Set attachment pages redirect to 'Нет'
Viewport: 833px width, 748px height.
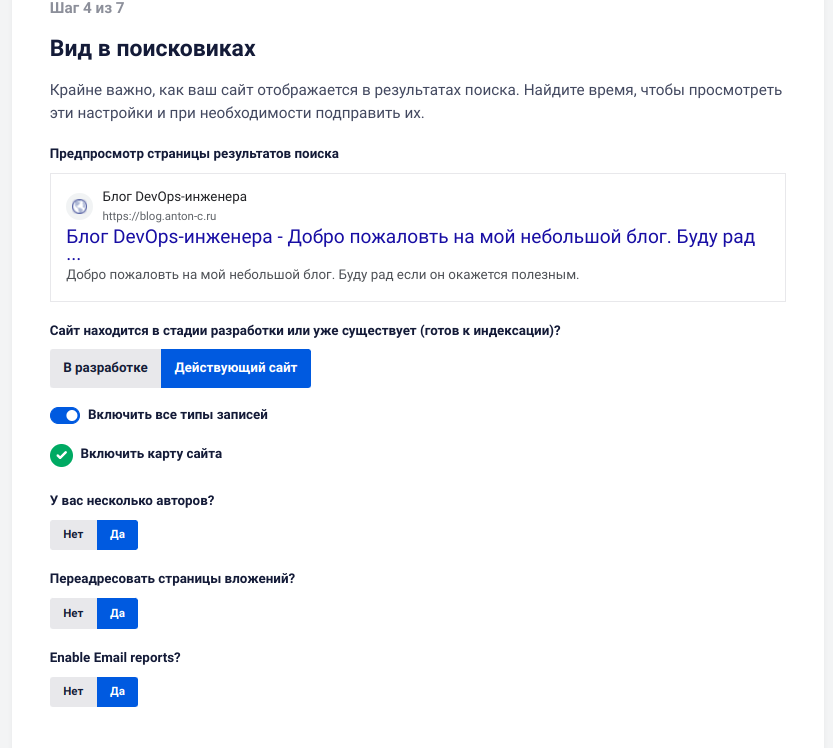(73, 613)
